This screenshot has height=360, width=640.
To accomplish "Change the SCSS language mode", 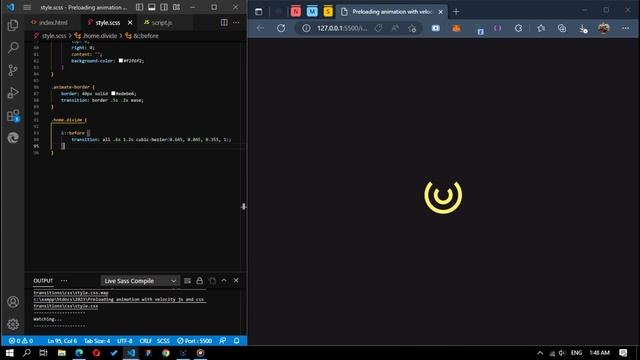I will [x=163, y=341].
